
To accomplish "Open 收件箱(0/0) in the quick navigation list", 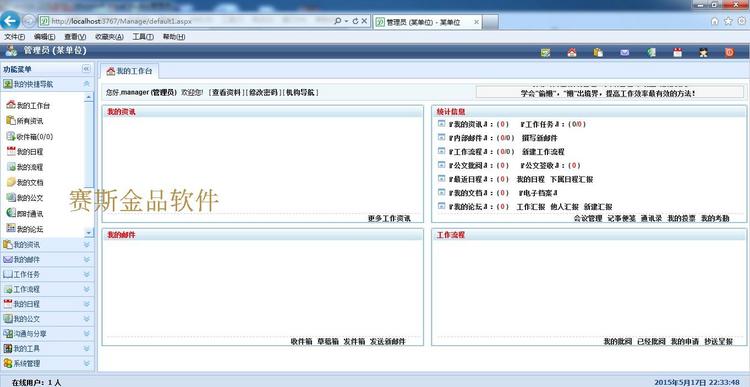I will [30, 136].
